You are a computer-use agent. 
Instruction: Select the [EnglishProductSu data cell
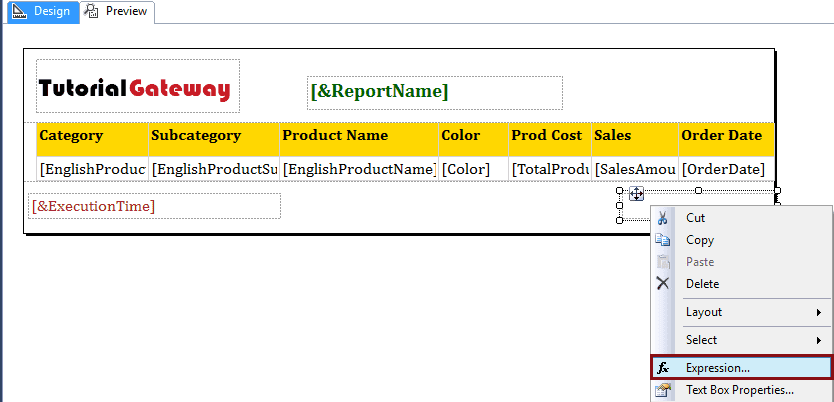[x=214, y=169]
